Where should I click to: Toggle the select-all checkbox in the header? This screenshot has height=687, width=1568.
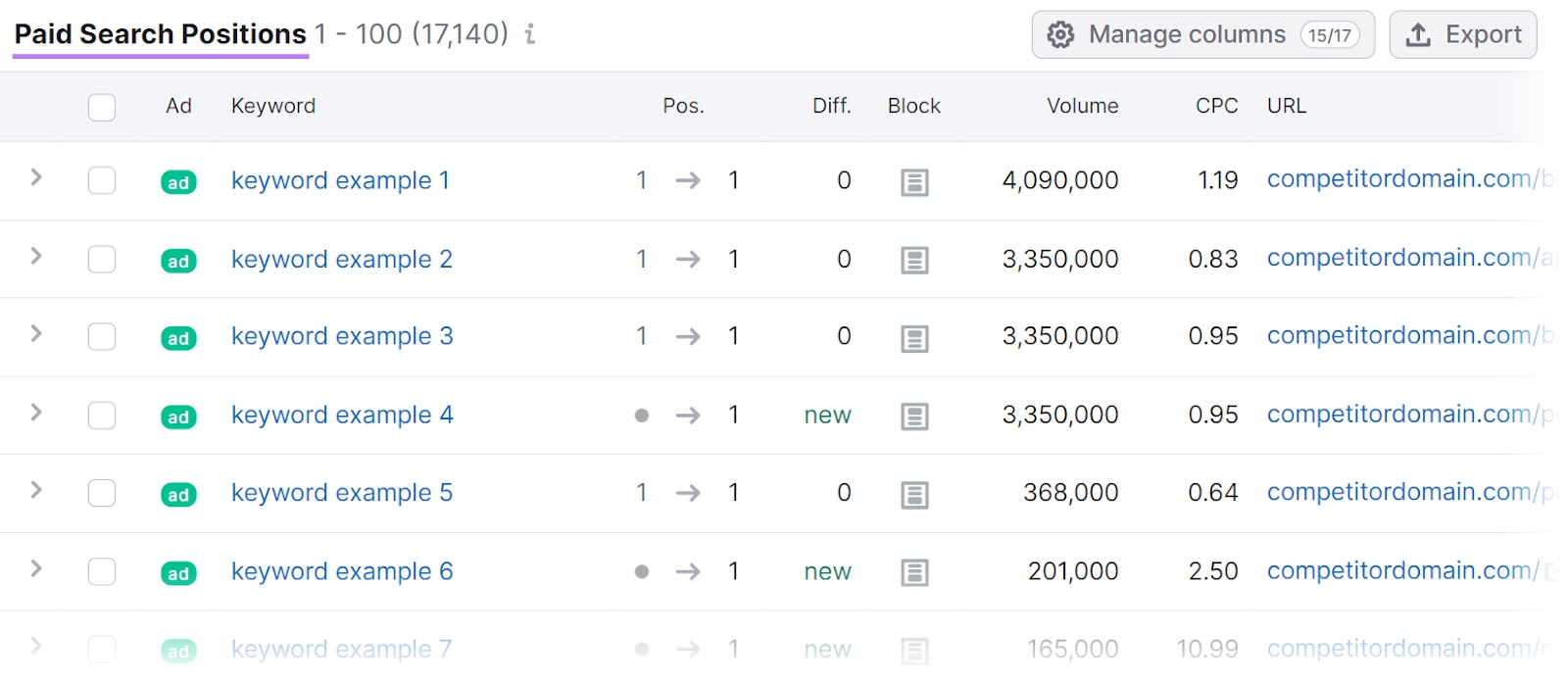coord(101,107)
